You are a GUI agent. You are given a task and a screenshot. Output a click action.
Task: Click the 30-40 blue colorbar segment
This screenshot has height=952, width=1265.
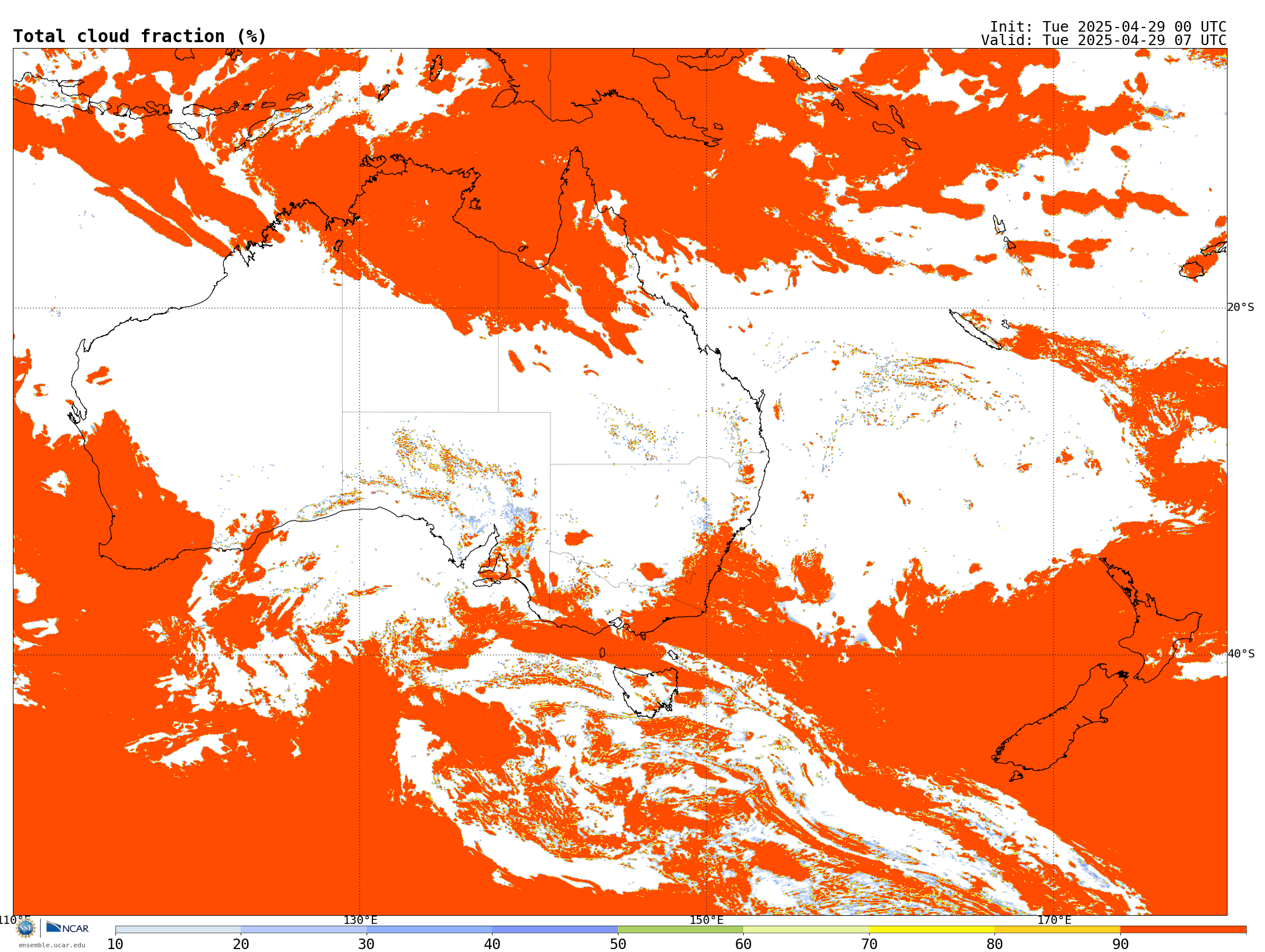tap(429, 930)
